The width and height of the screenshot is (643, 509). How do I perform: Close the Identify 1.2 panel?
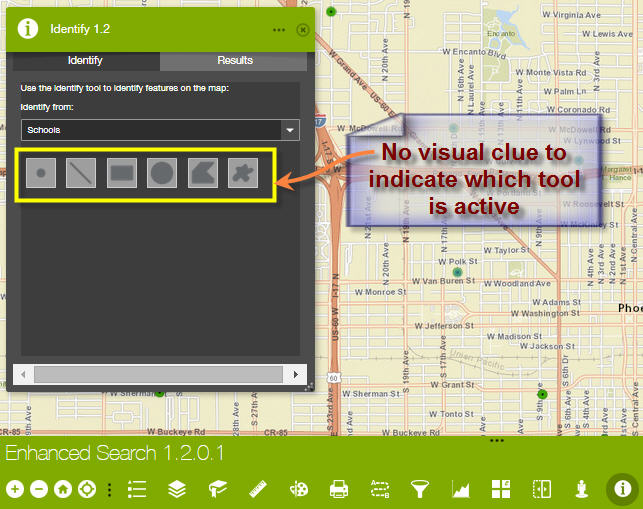point(303,30)
